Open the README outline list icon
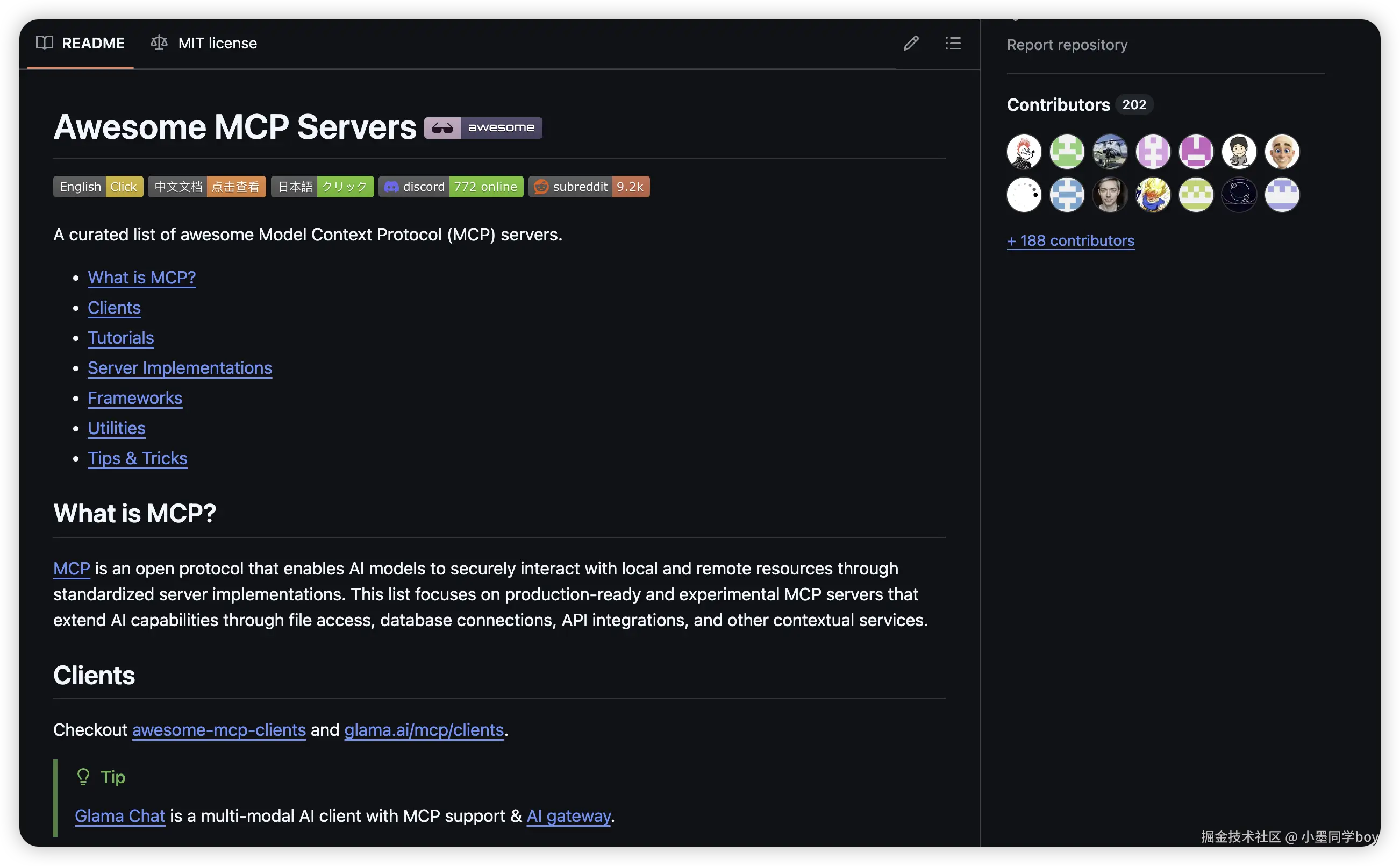Screen dimensions: 1400x866 (x=952, y=43)
